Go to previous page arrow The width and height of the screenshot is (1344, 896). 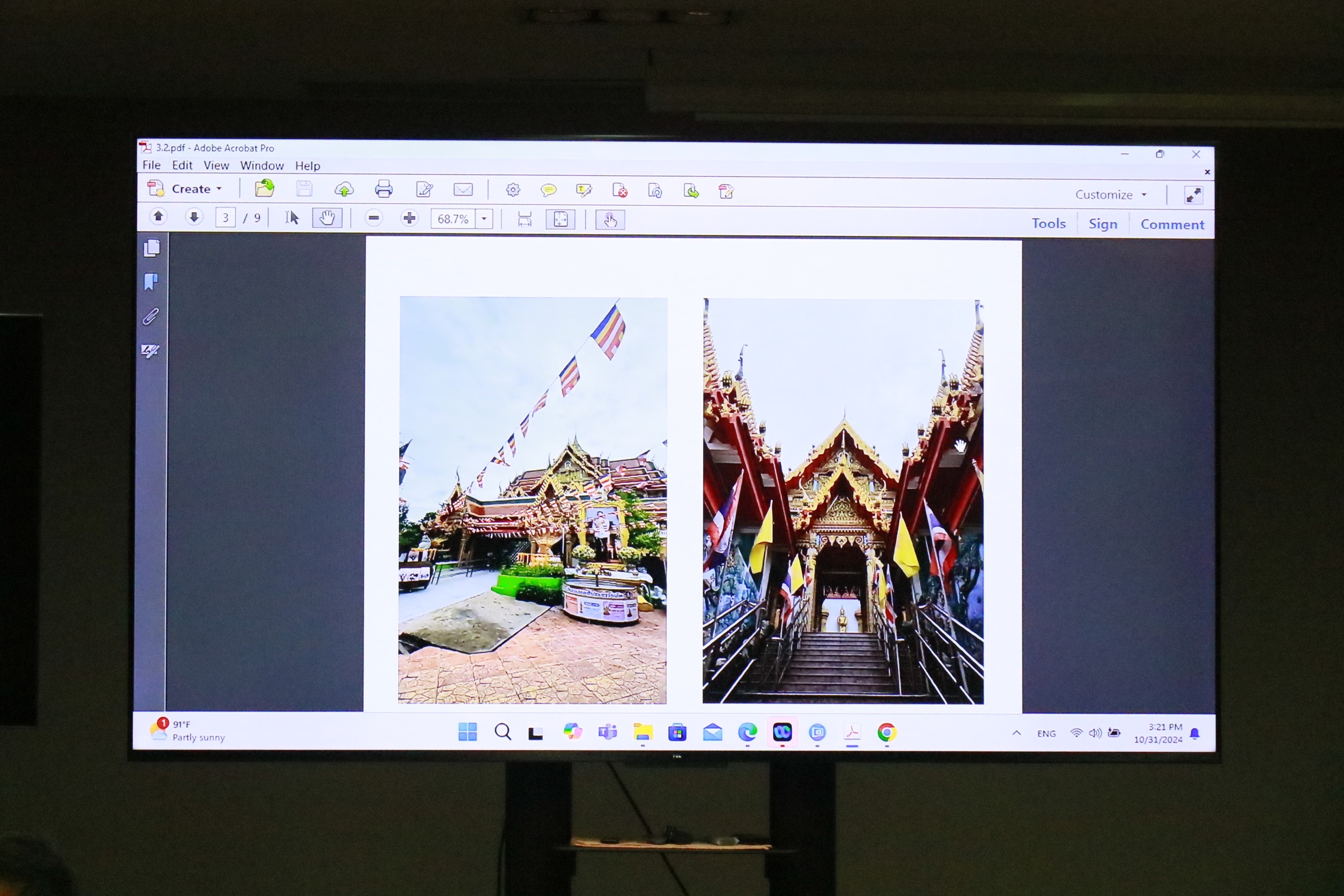click(x=158, y=216)
